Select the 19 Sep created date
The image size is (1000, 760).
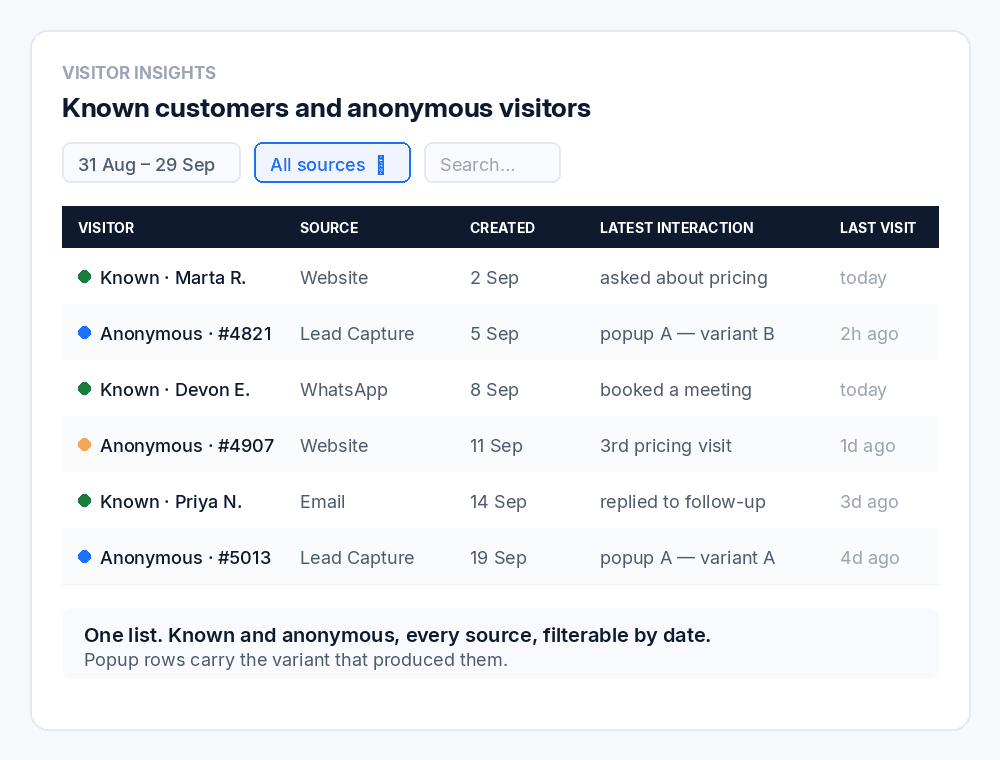click(x=498, y=559)
